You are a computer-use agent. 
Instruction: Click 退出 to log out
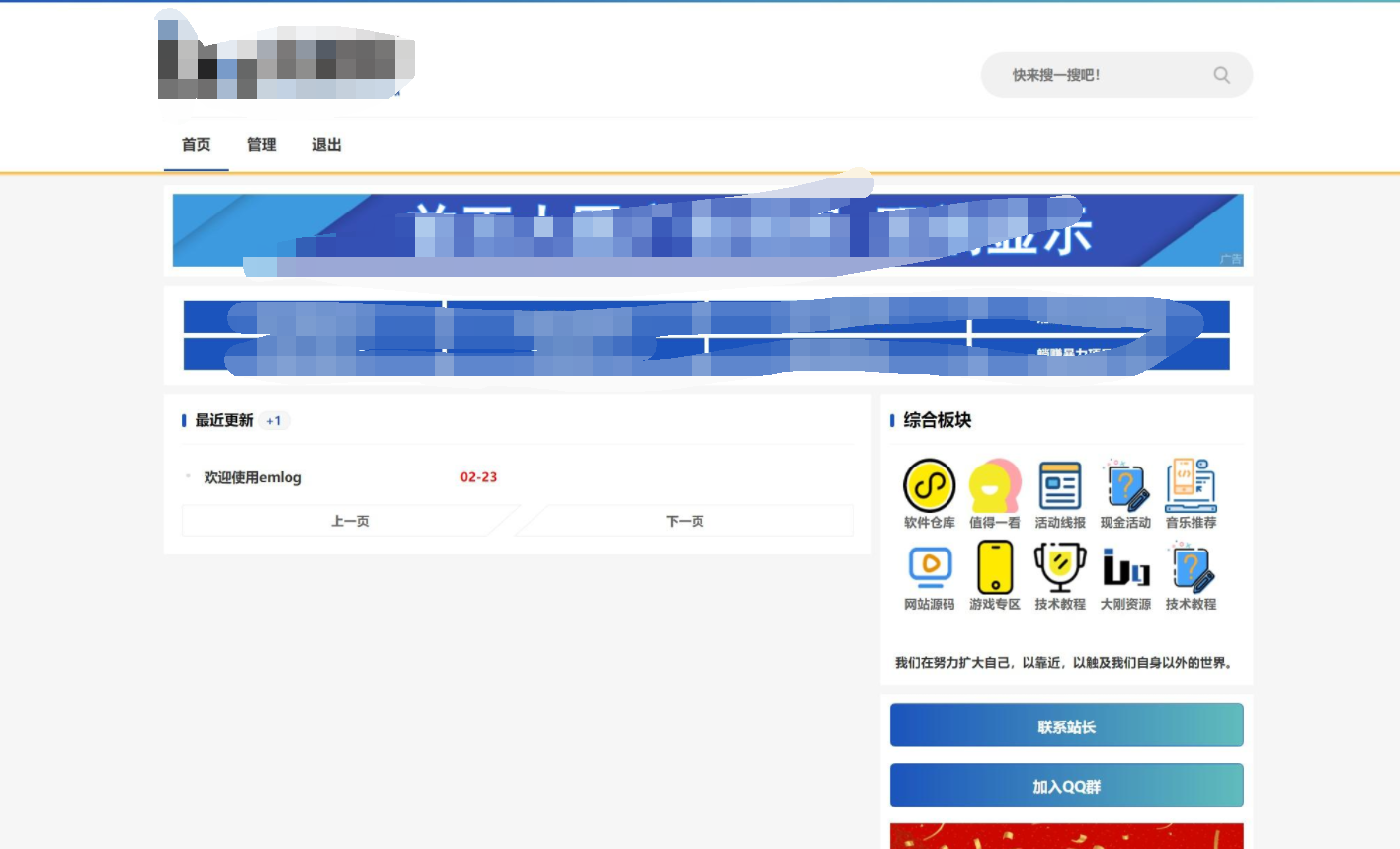click(326, 144)
